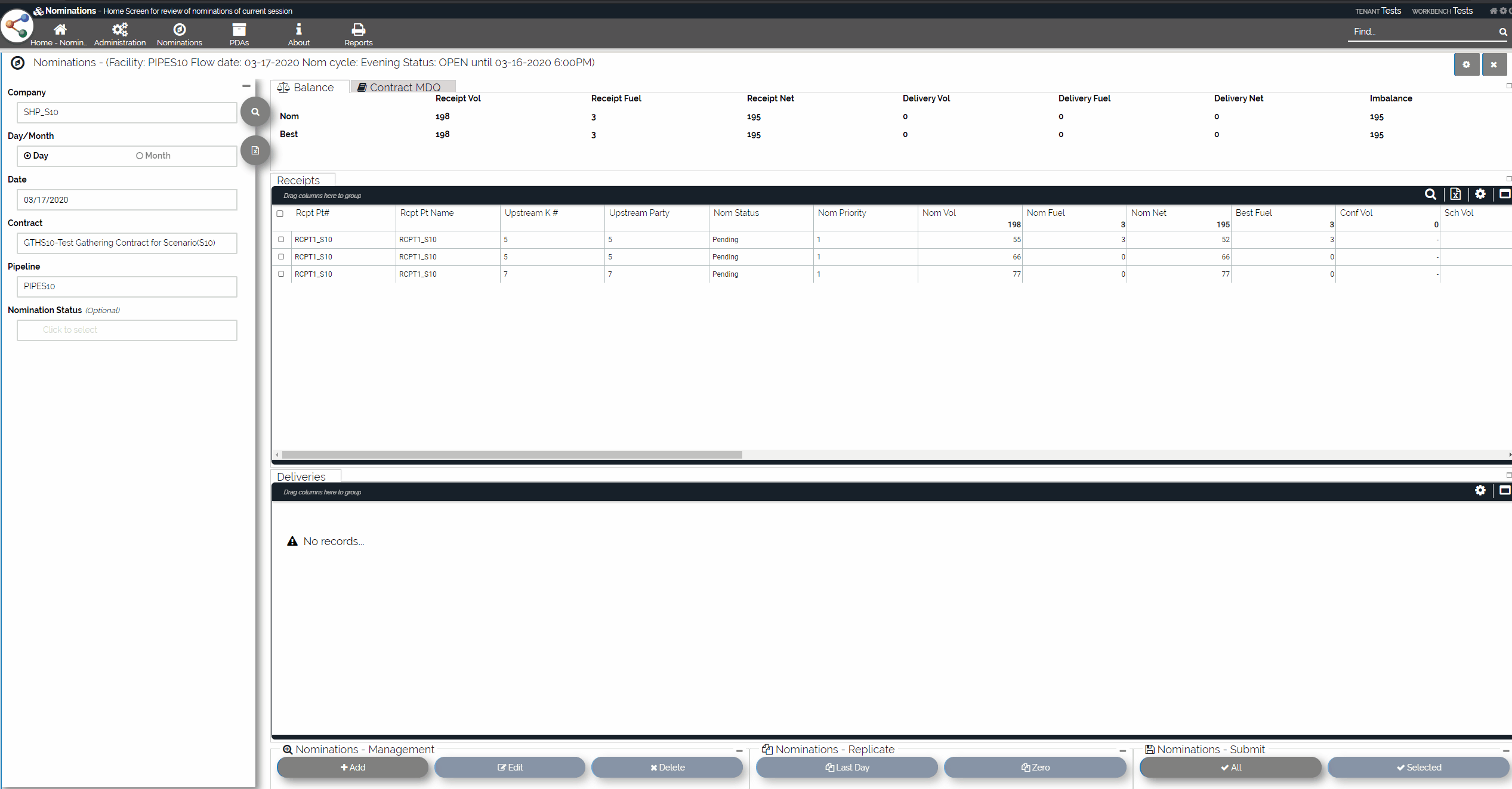Click the About info icon
Image resolution: width=1512 pixels, height=789 pixels.
pos(298,30)
